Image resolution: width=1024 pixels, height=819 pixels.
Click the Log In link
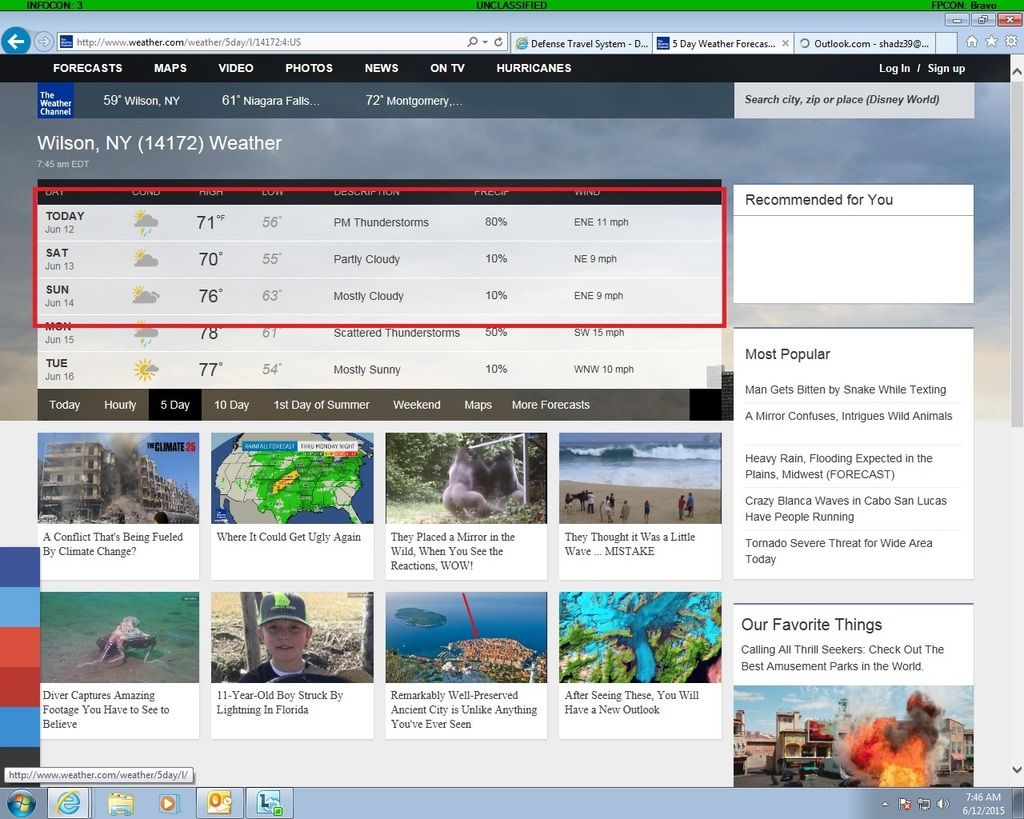pos(894,69)
